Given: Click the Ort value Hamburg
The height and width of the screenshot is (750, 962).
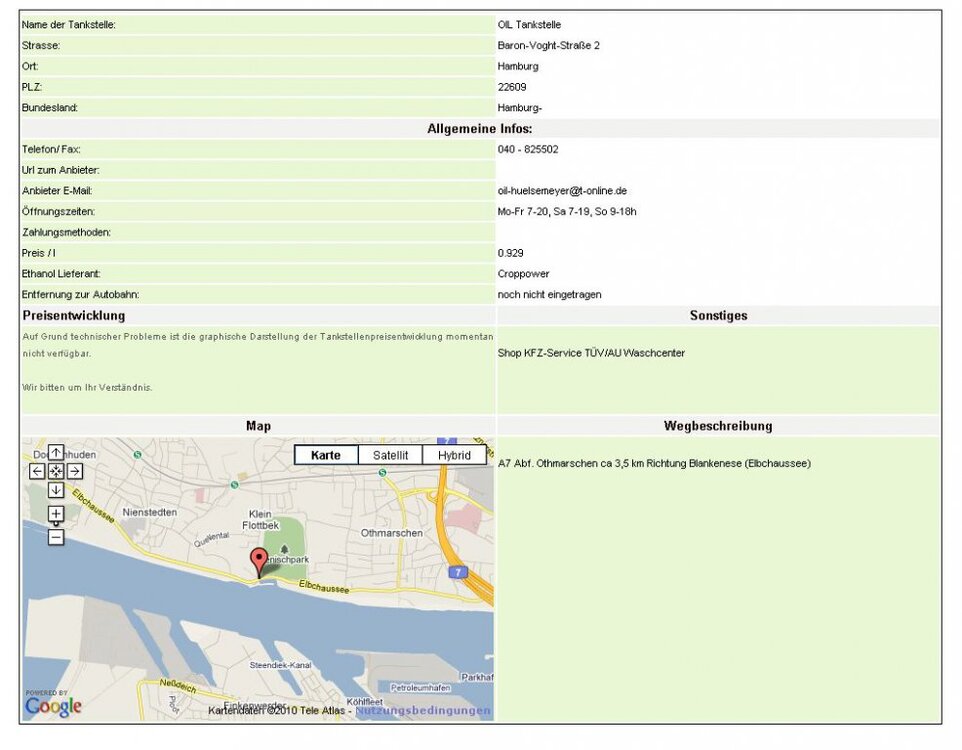Looking at the screenshot, I should tap(518, 66).
